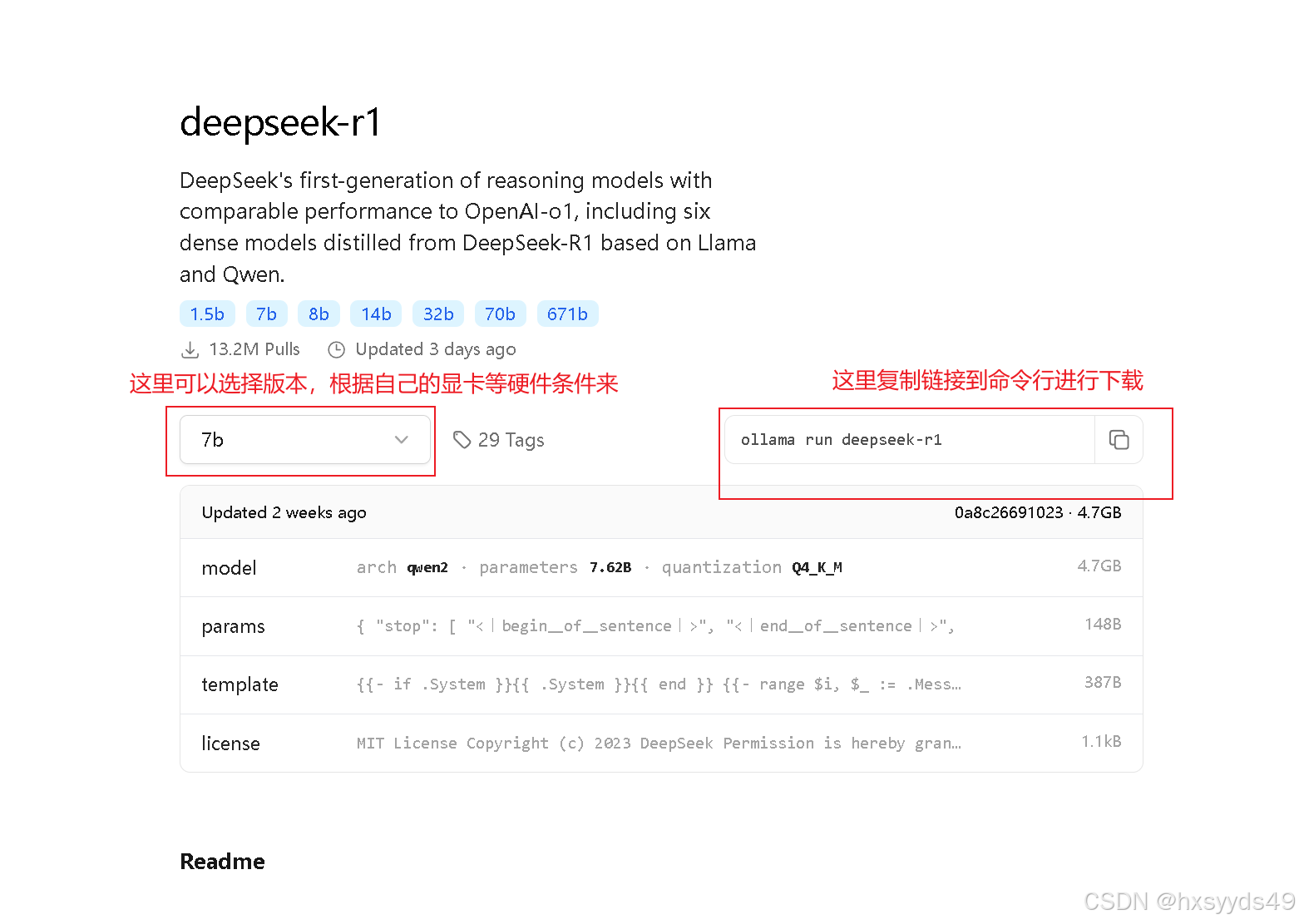Image resolution: width=1299 pixels, height=924 pixels.
Task: Click the 0a8c26691023 · 4.7GB hash text
Action: click(1038, 512)
